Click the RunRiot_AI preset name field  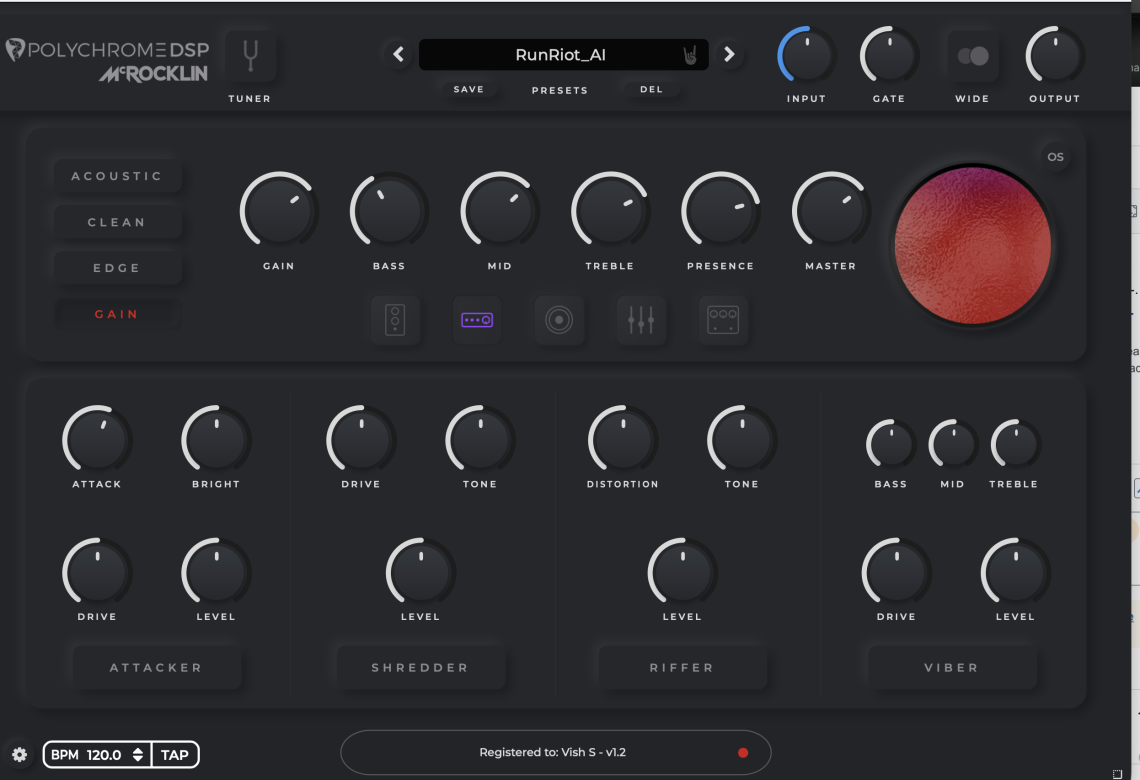tap(563, 55)
